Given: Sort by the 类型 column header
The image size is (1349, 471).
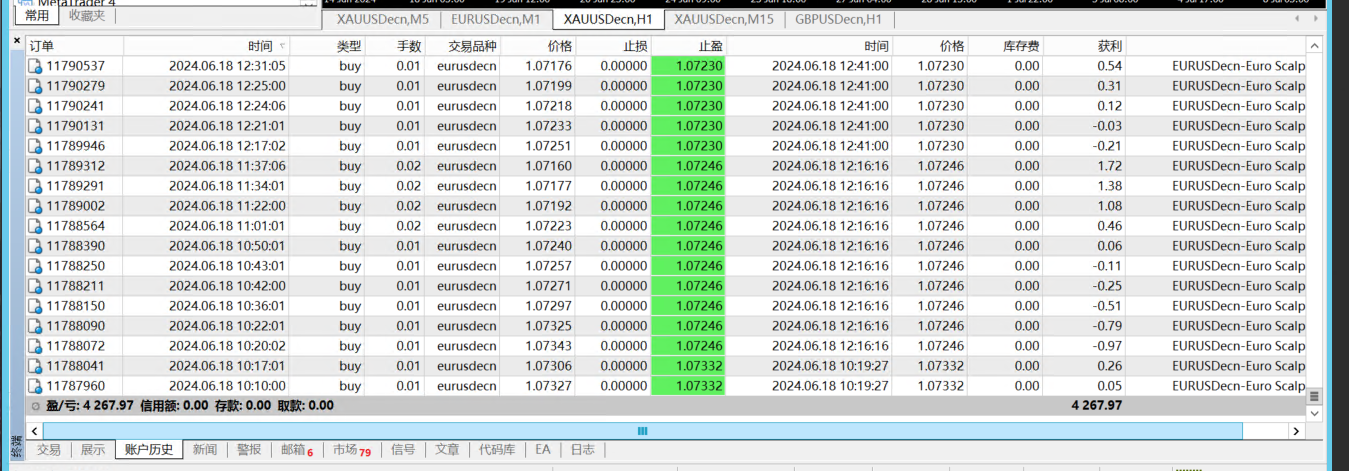Looking at the screenshot, I should tap(329, 46).
